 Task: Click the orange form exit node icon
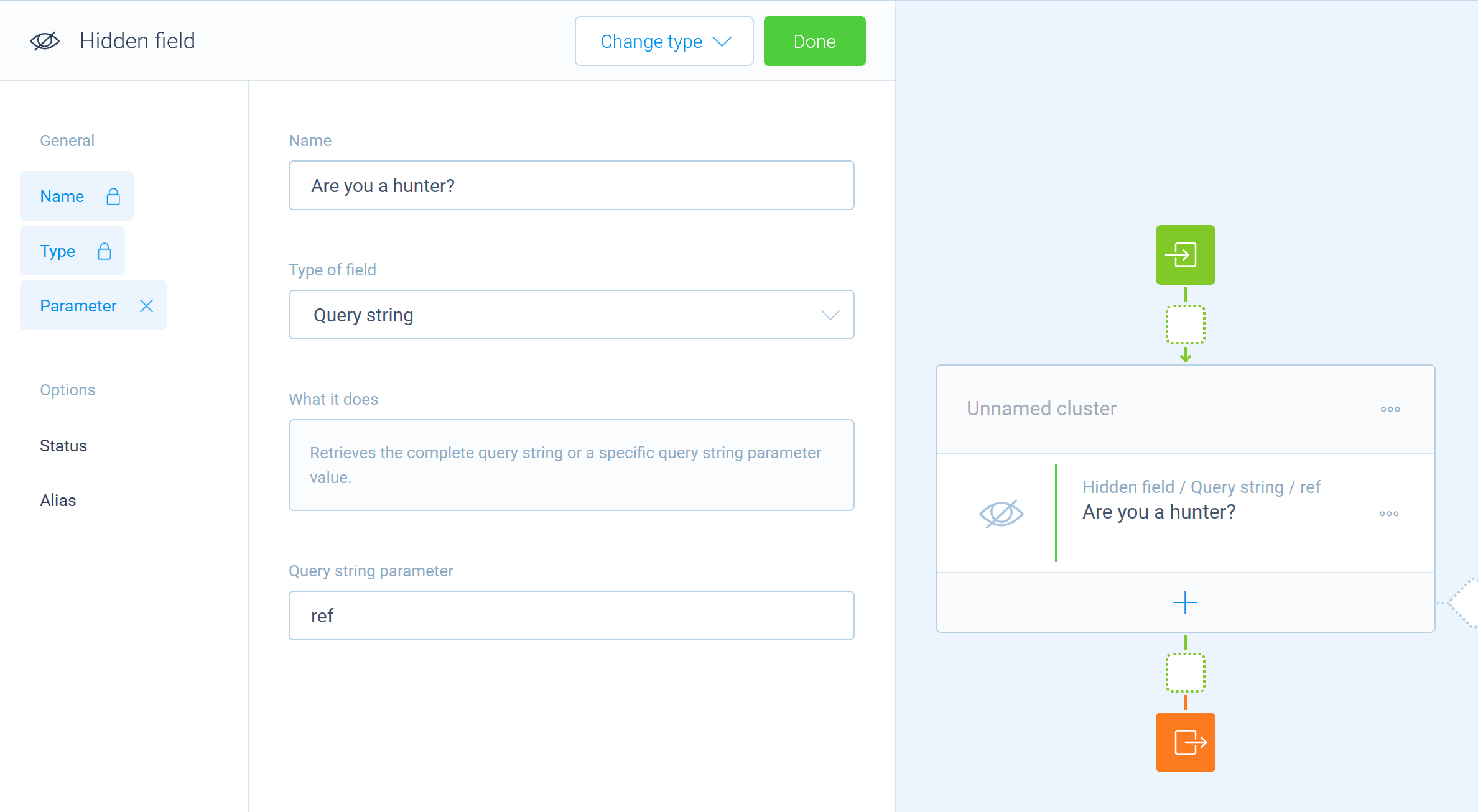1185,742
